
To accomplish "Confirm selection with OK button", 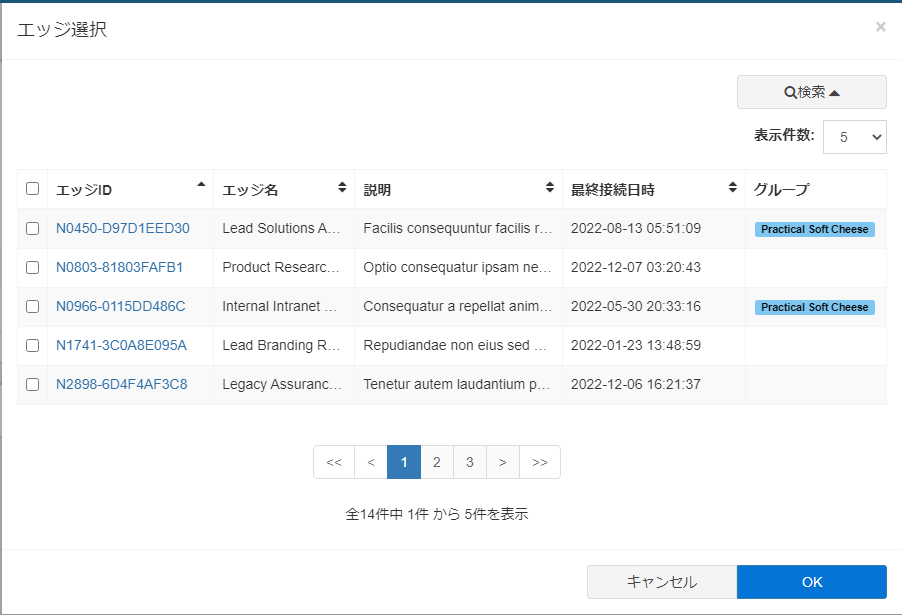I will [x=811, y=582].
